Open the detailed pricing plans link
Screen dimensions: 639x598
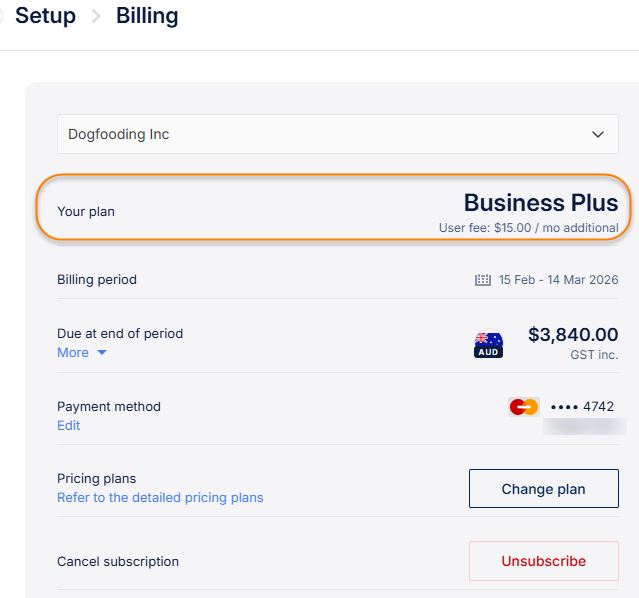click(x=160, y=498)
